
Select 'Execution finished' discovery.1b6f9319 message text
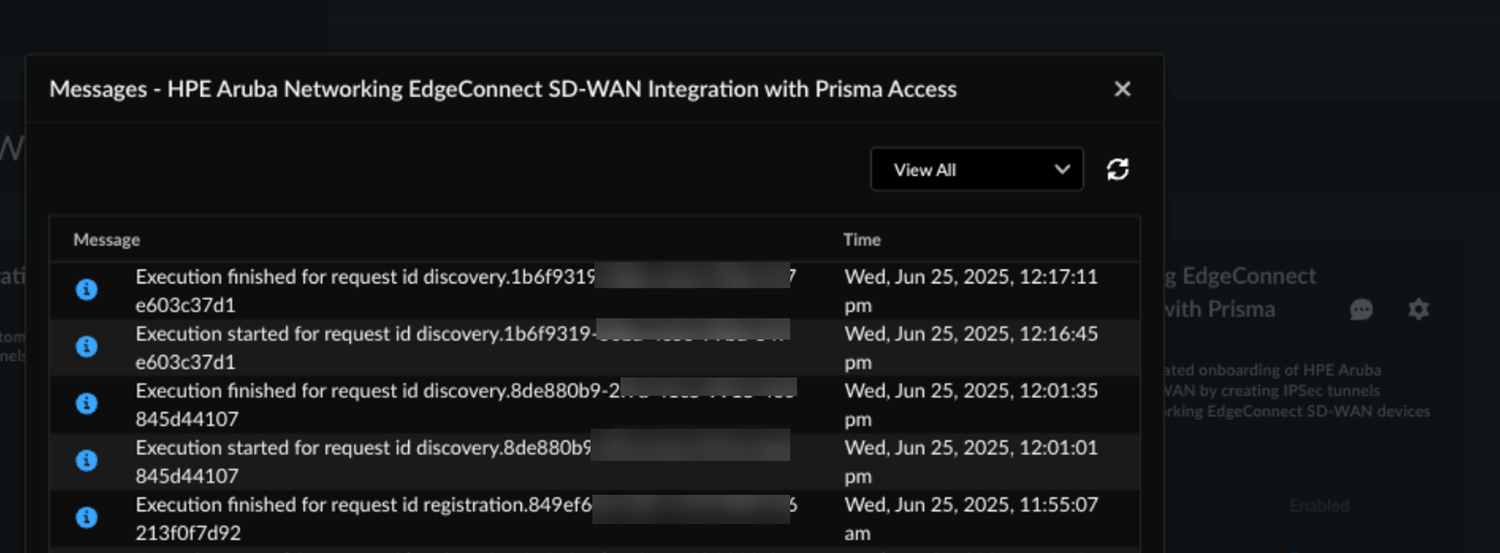click(365, 277)
